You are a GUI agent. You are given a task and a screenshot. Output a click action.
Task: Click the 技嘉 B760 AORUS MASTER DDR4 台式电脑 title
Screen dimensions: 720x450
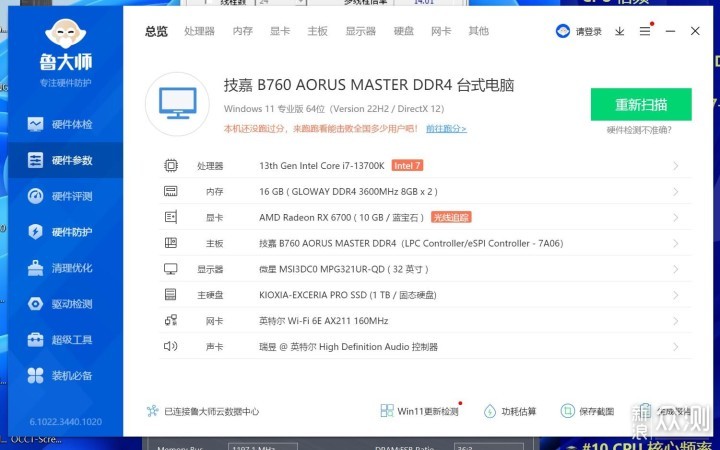pos(369,85)
